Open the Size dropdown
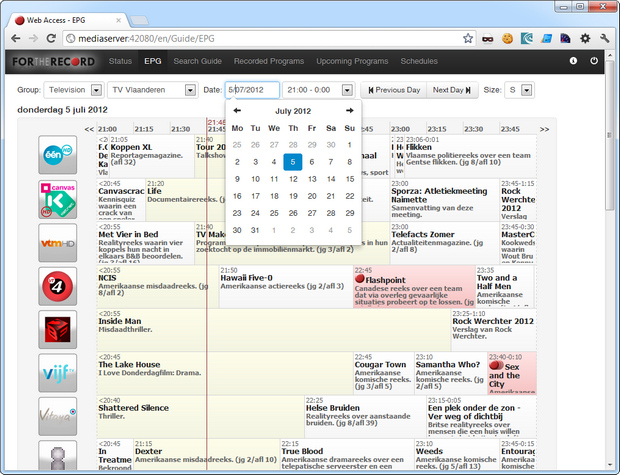Viewport: 620px width, 475px height. 520,90
